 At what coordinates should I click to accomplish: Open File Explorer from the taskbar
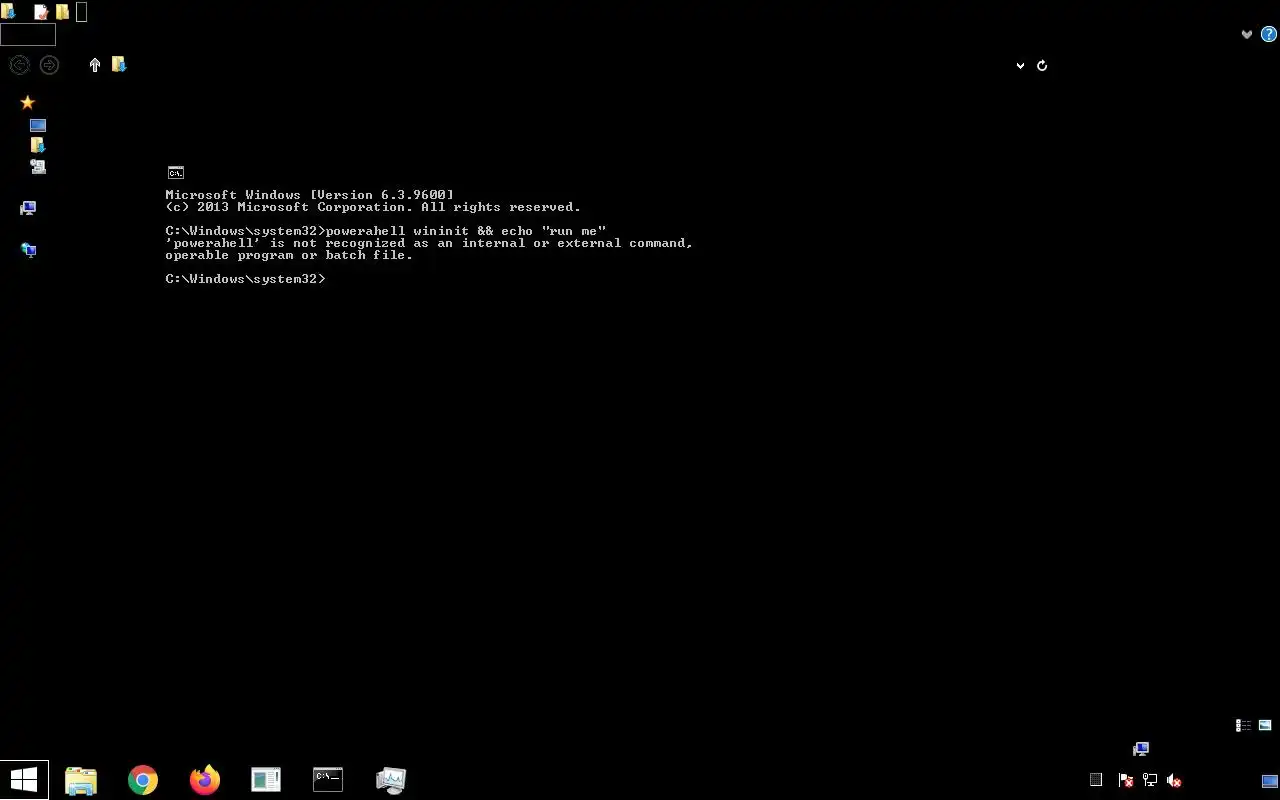[x=81, y=780]
